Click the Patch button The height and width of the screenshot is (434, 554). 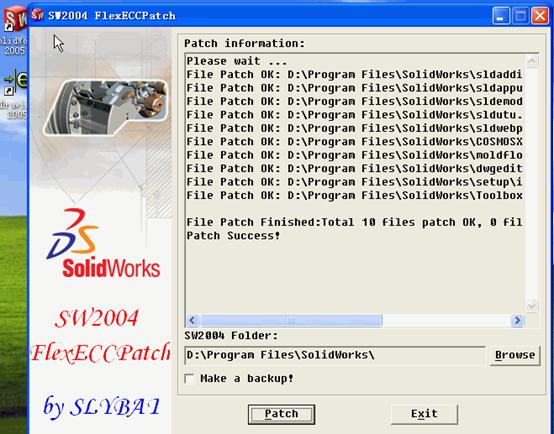281,414
